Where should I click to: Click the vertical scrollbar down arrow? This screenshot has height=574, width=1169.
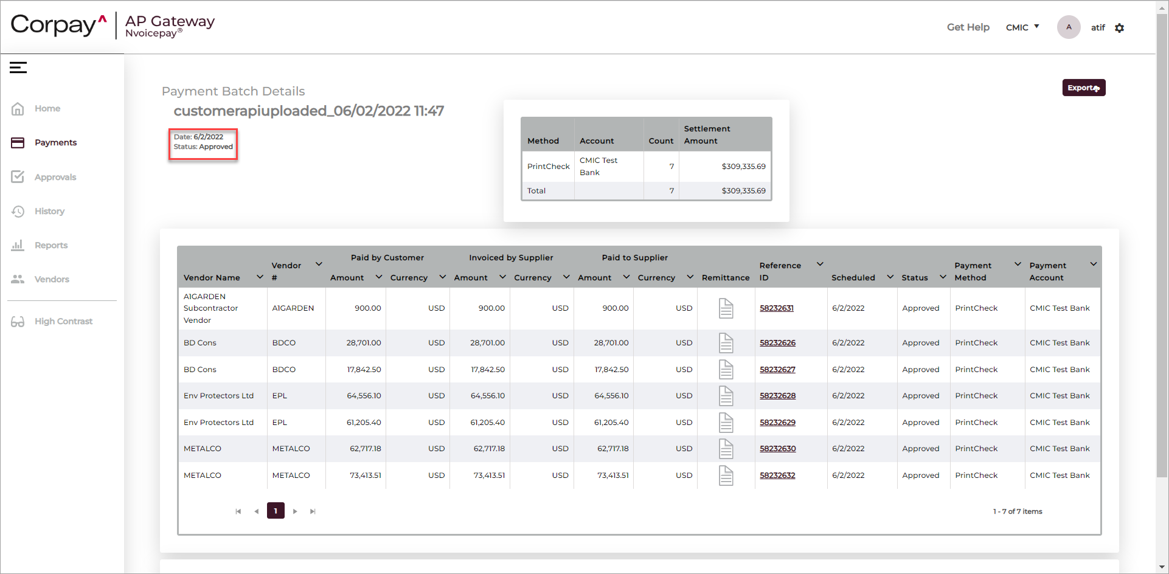(x=1161, y=567)
